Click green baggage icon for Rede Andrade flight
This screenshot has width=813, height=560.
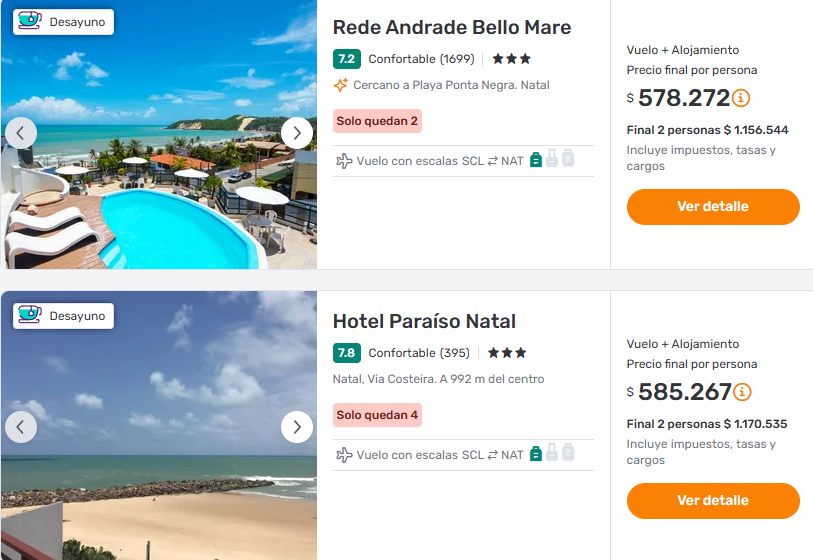(536, 159)
